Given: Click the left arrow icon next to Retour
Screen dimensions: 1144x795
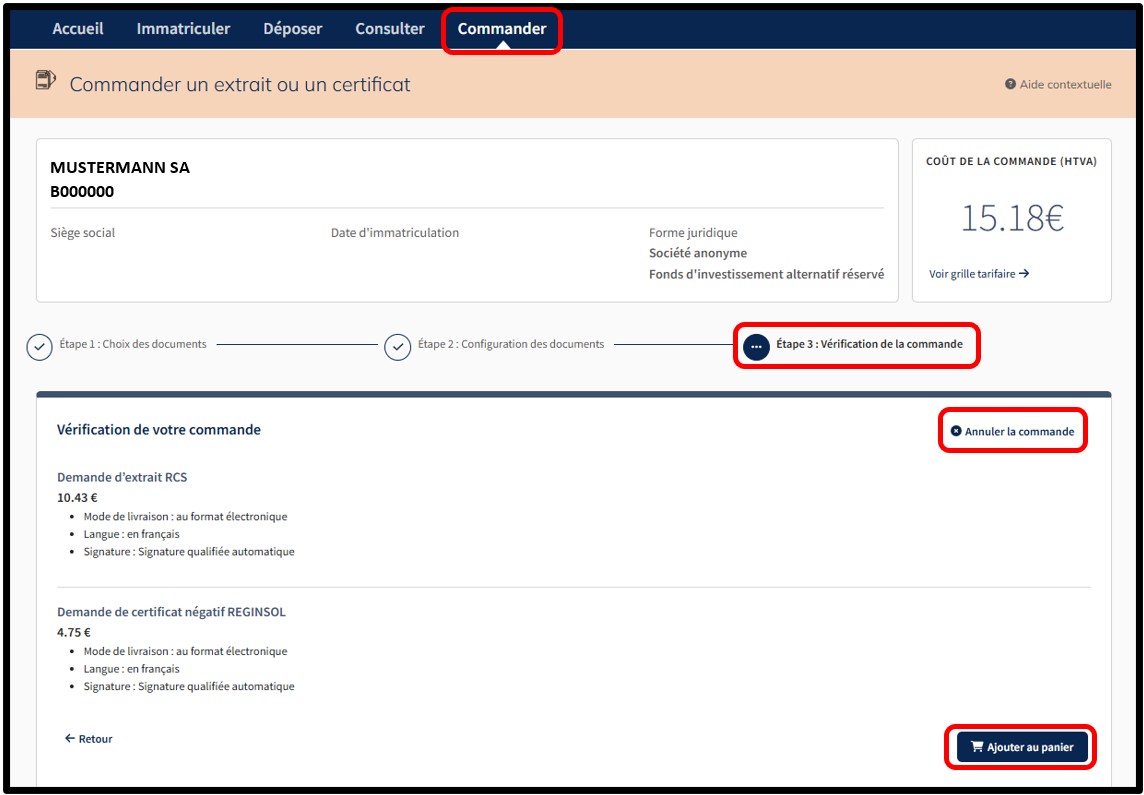Looking at the screenshot, I should pos(70,739).
